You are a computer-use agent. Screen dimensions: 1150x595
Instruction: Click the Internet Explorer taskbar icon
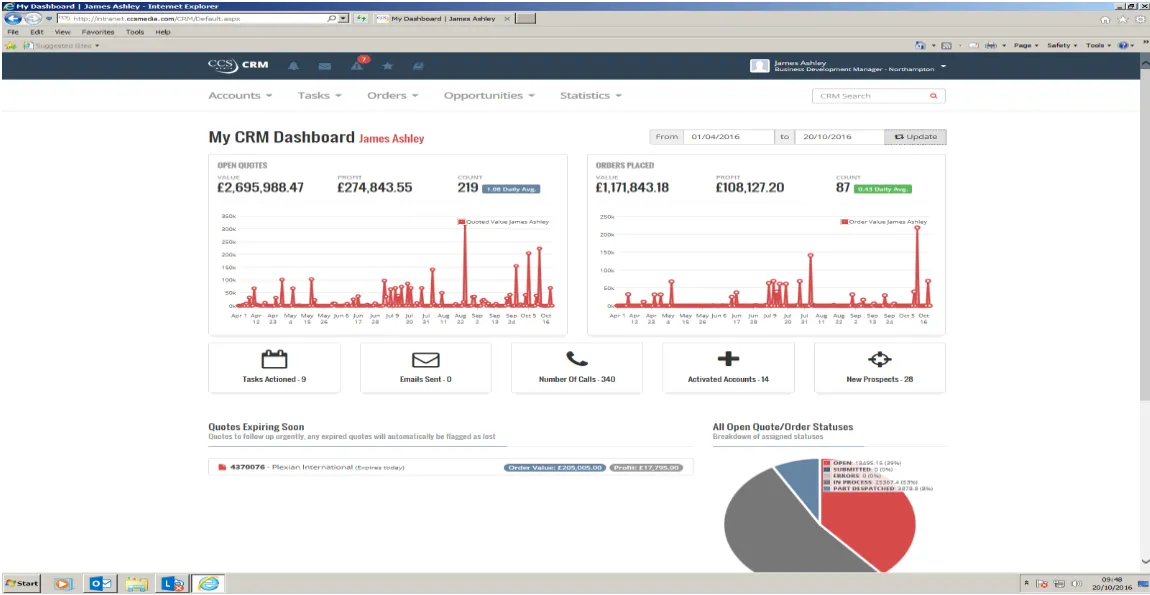(209, 584)
